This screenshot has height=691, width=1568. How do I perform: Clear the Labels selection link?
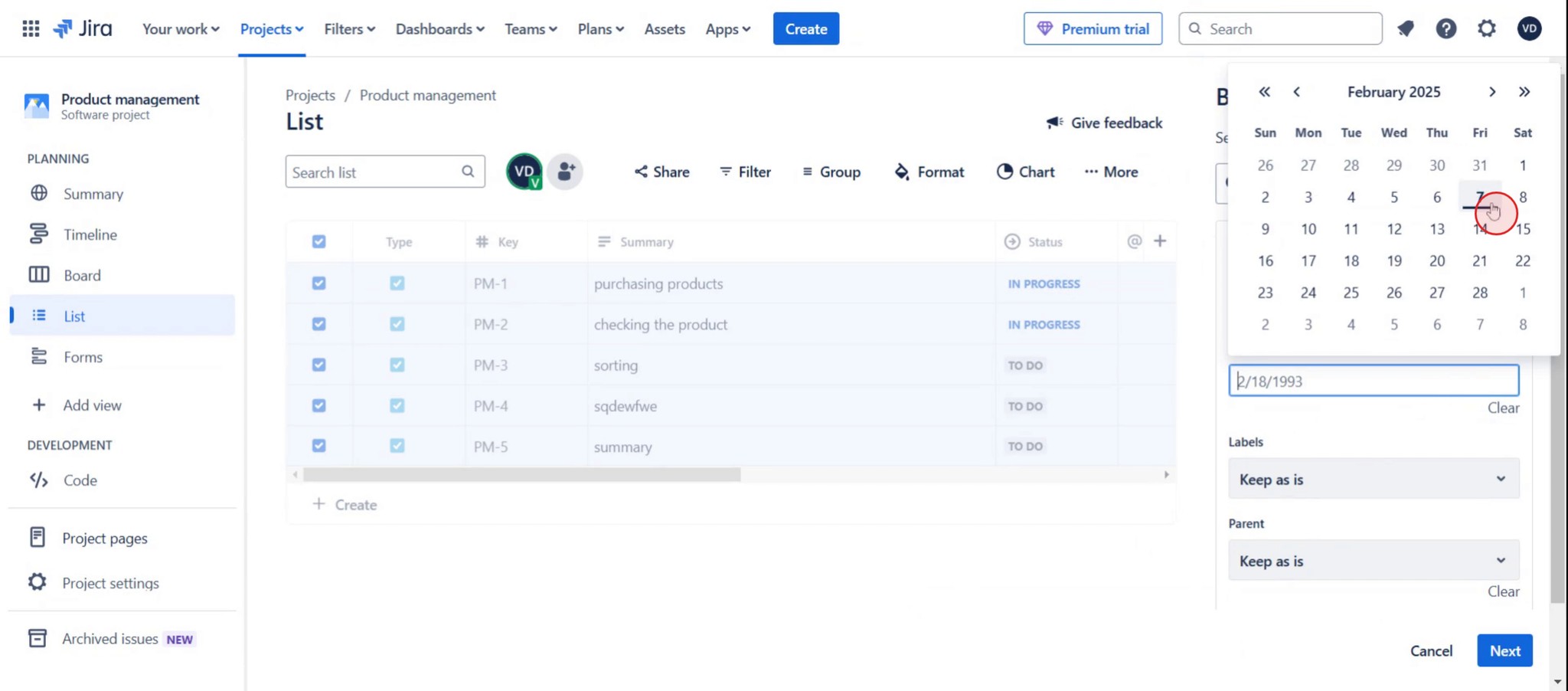(x=1502, y=408)
